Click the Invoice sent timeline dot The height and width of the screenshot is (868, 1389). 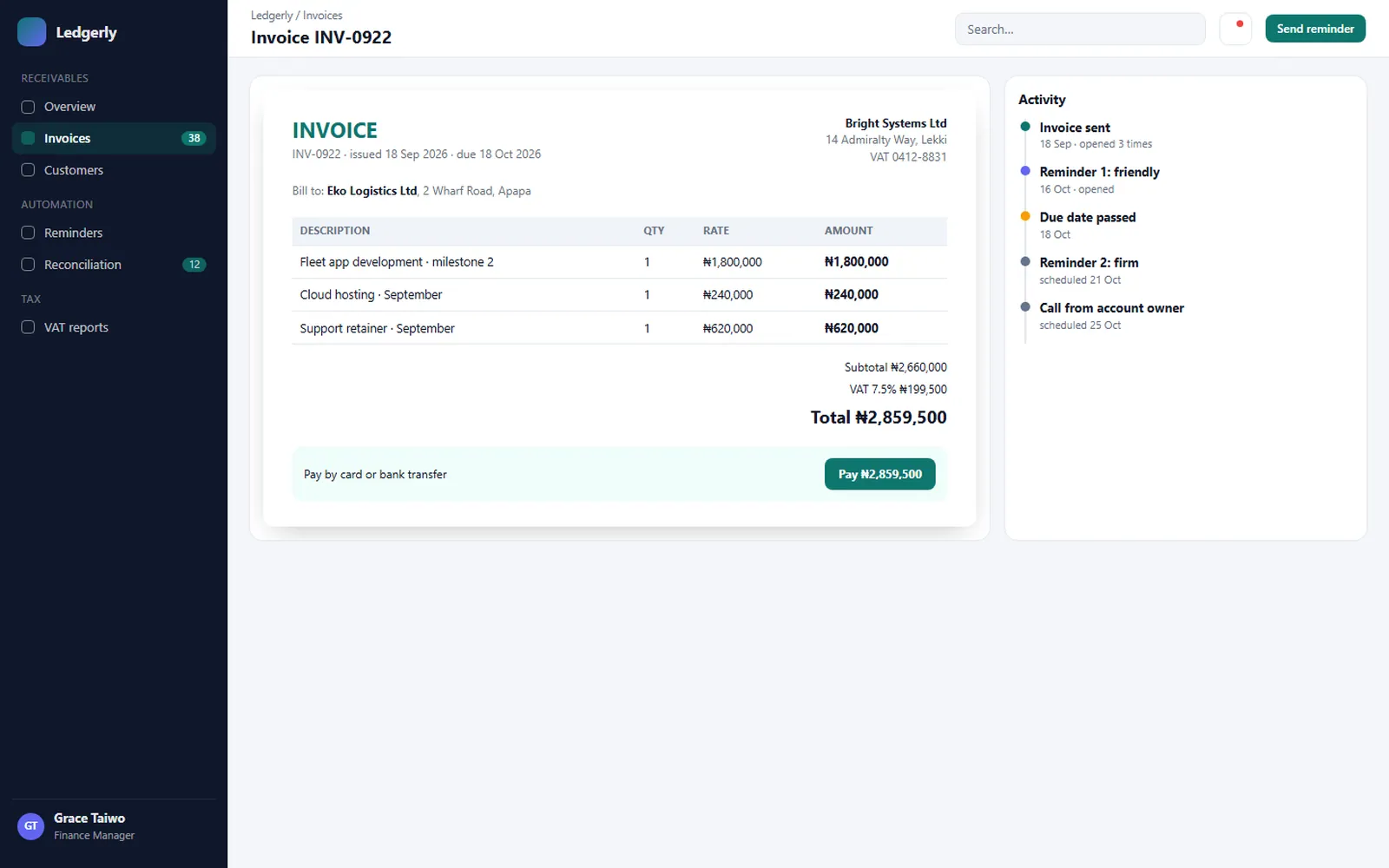[x=1025, y=127]
